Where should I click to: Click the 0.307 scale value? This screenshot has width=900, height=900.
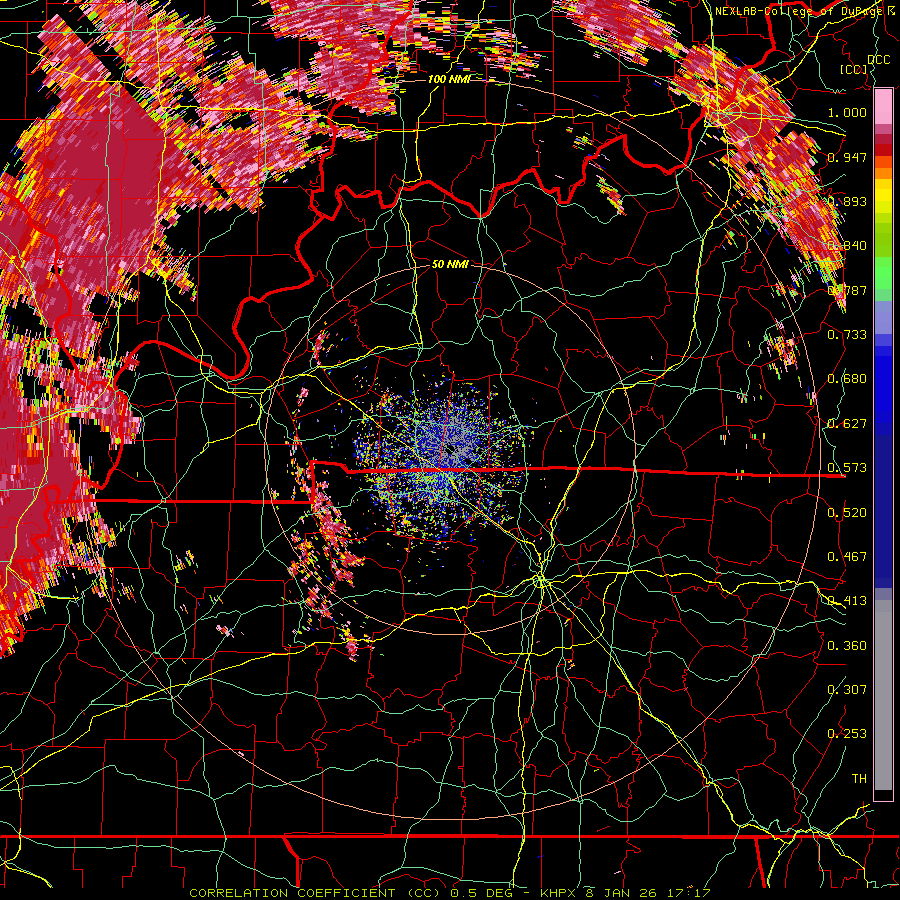click(847, 689)
